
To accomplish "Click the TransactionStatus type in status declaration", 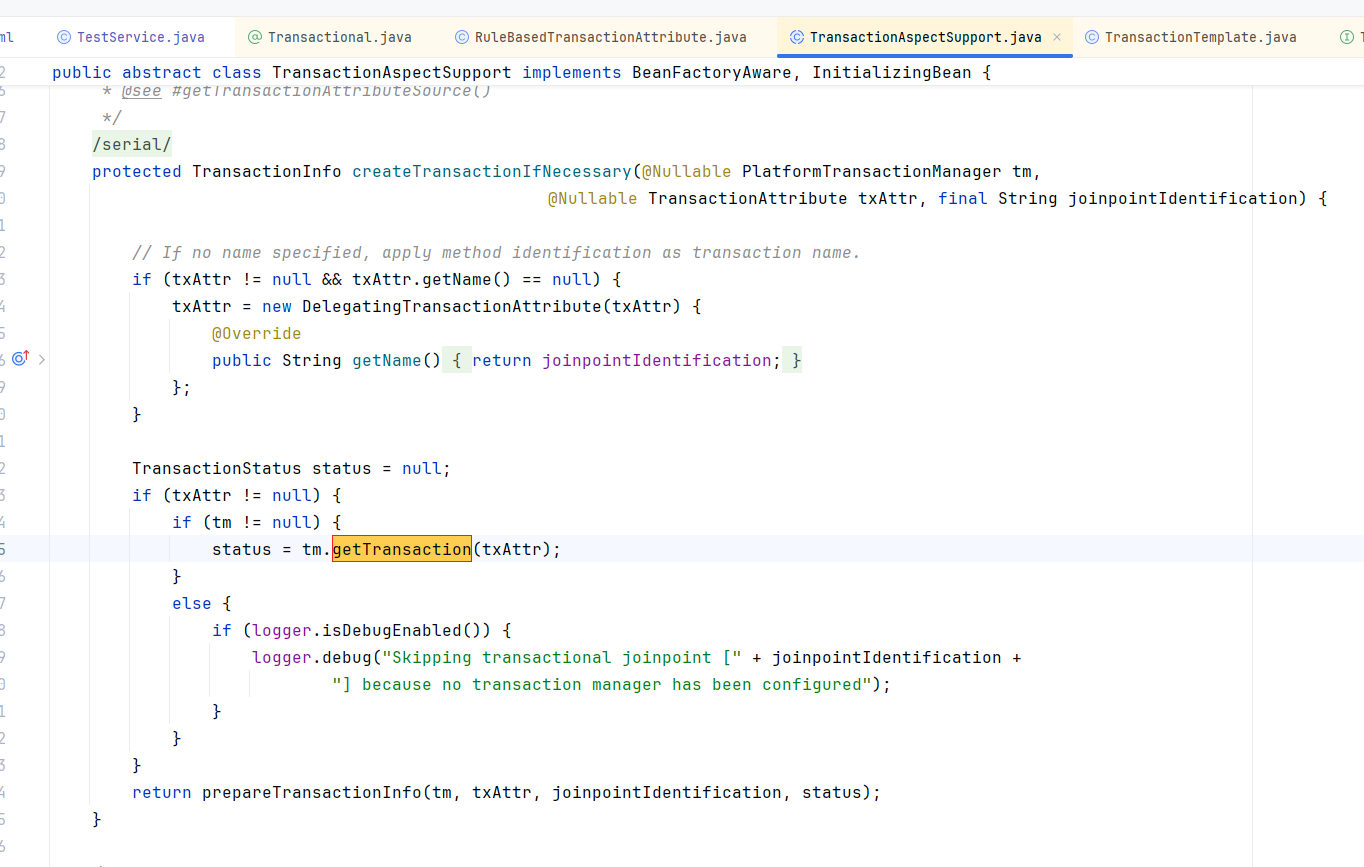I will click(216, 468).
